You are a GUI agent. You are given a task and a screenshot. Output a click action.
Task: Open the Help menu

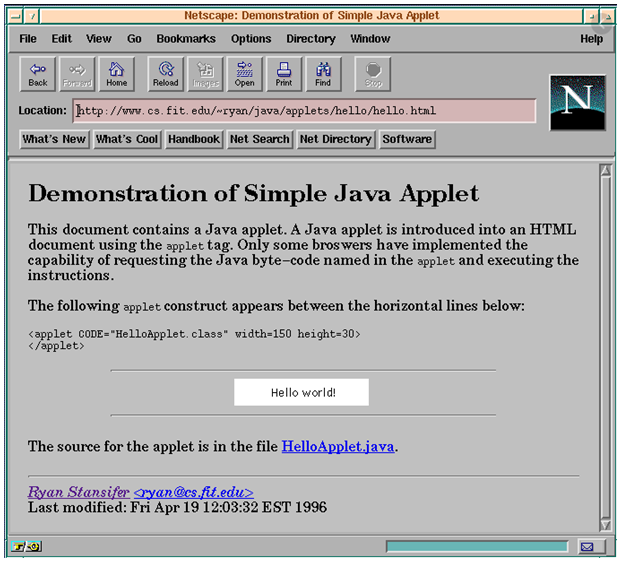click(x=591, y=39)
